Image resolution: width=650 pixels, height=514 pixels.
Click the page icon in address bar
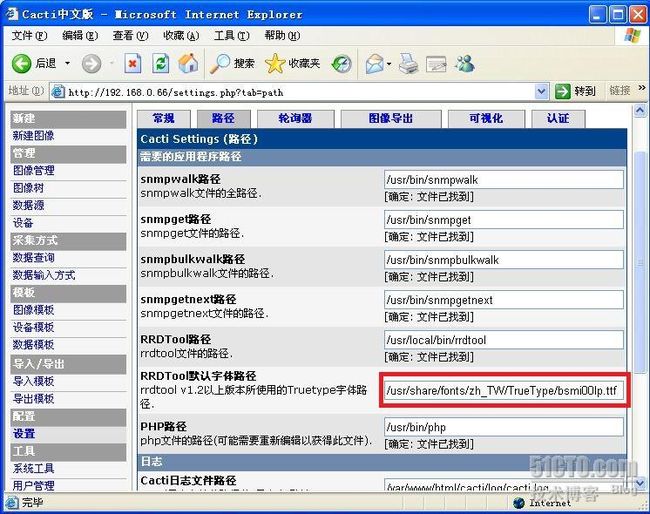pyautogui.click(x=58, y=92)
